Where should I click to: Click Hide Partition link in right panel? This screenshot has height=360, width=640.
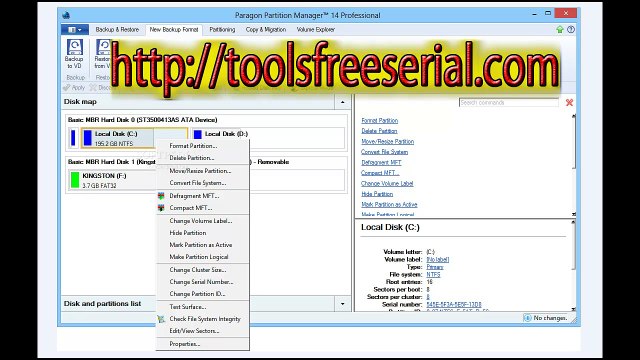(x=377, y=194)
